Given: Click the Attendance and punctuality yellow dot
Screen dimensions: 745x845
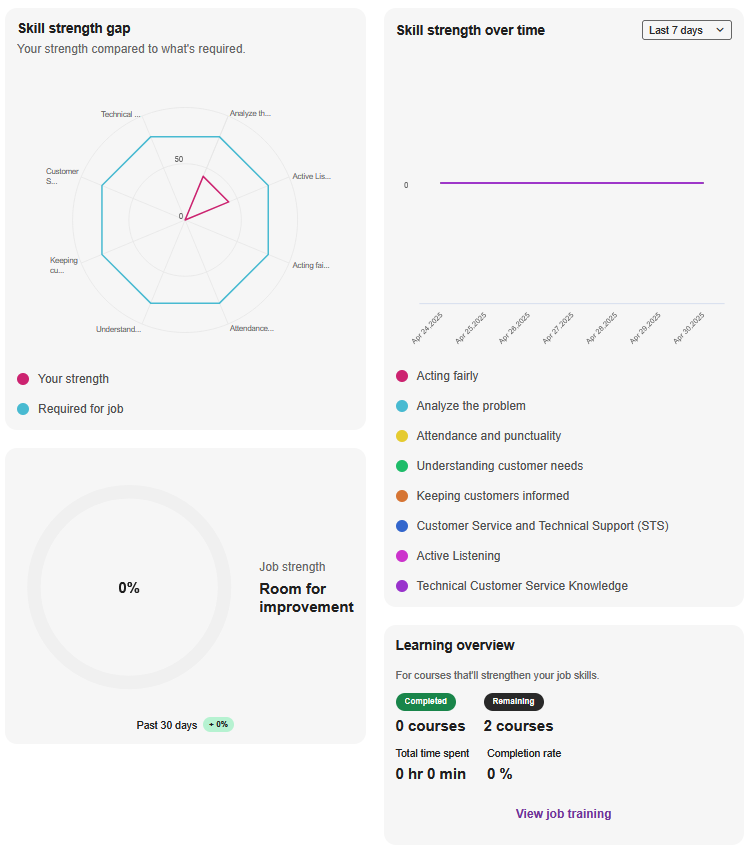Looking at the screenshot, I should tap(402, 436).
